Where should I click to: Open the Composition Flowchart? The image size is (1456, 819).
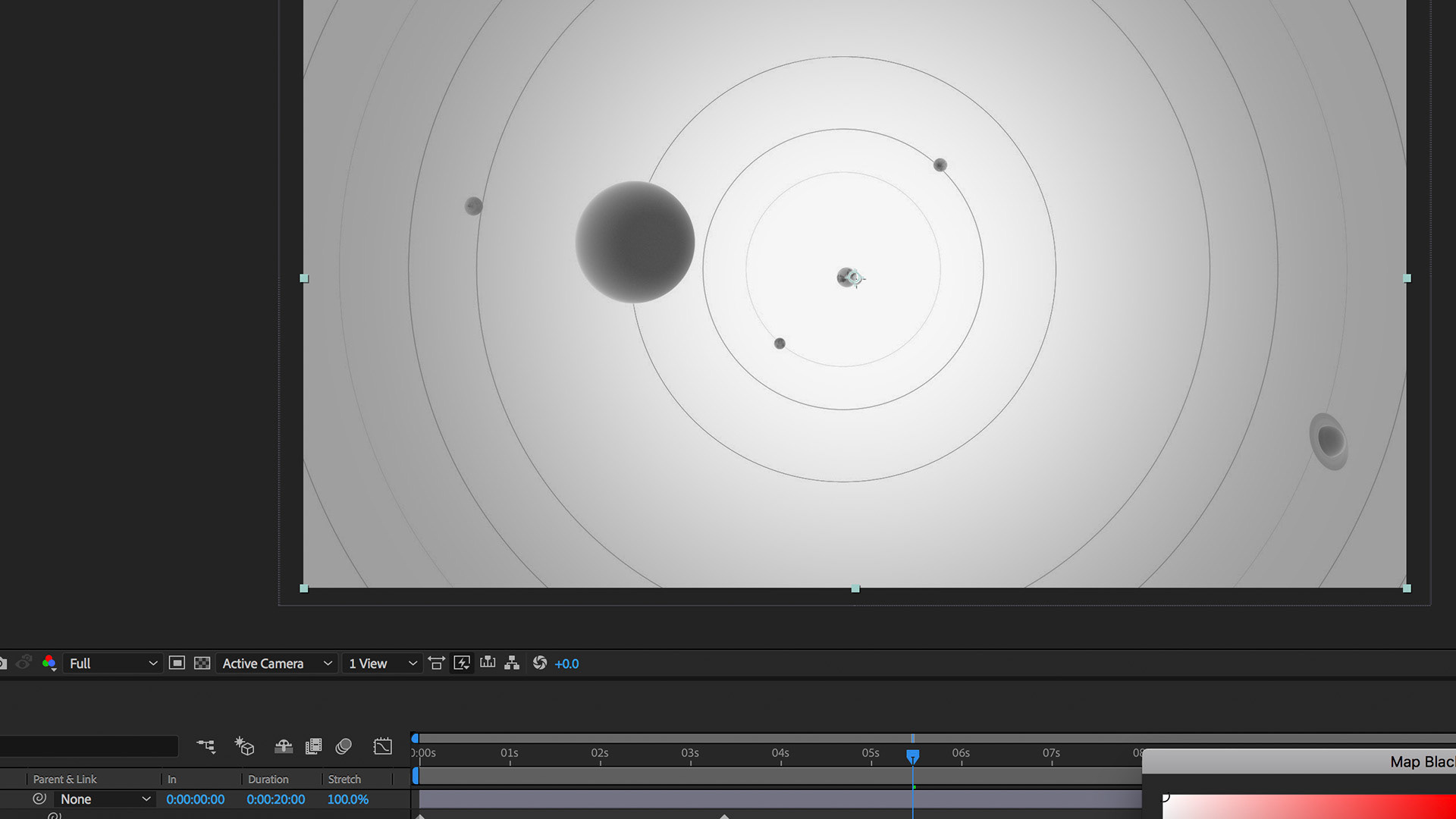pos(512,663)
